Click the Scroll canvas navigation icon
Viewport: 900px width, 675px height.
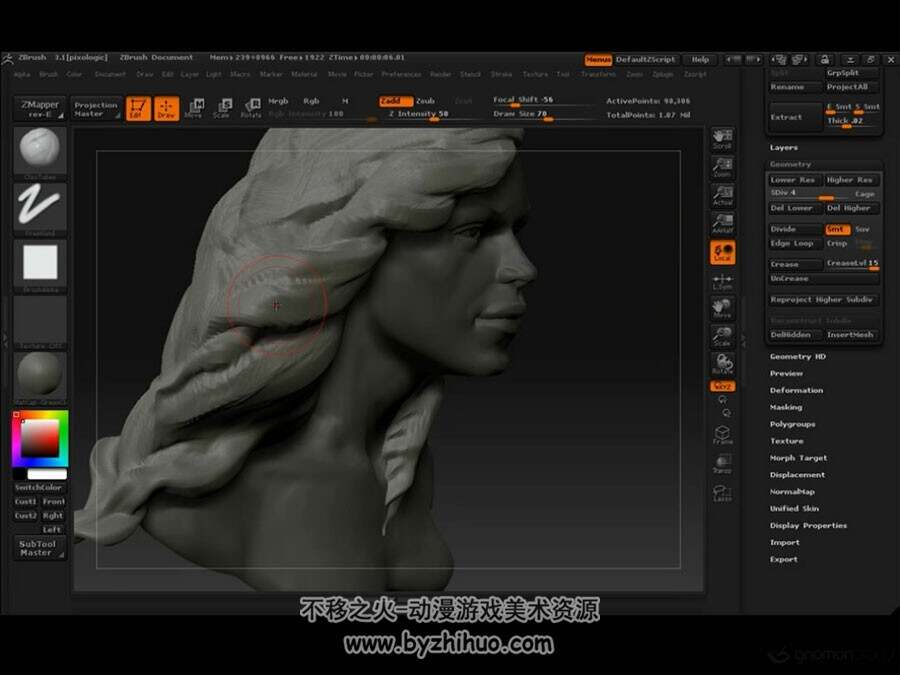point(723,138)
